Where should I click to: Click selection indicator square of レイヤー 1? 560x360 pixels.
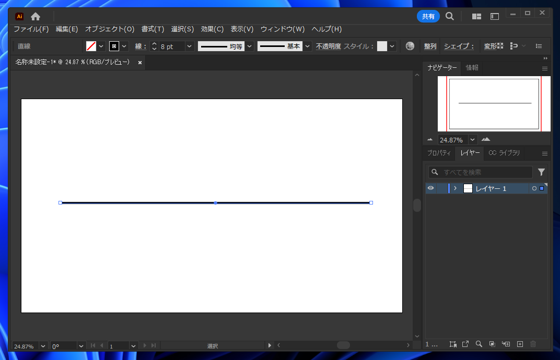[x=542, y=189]
